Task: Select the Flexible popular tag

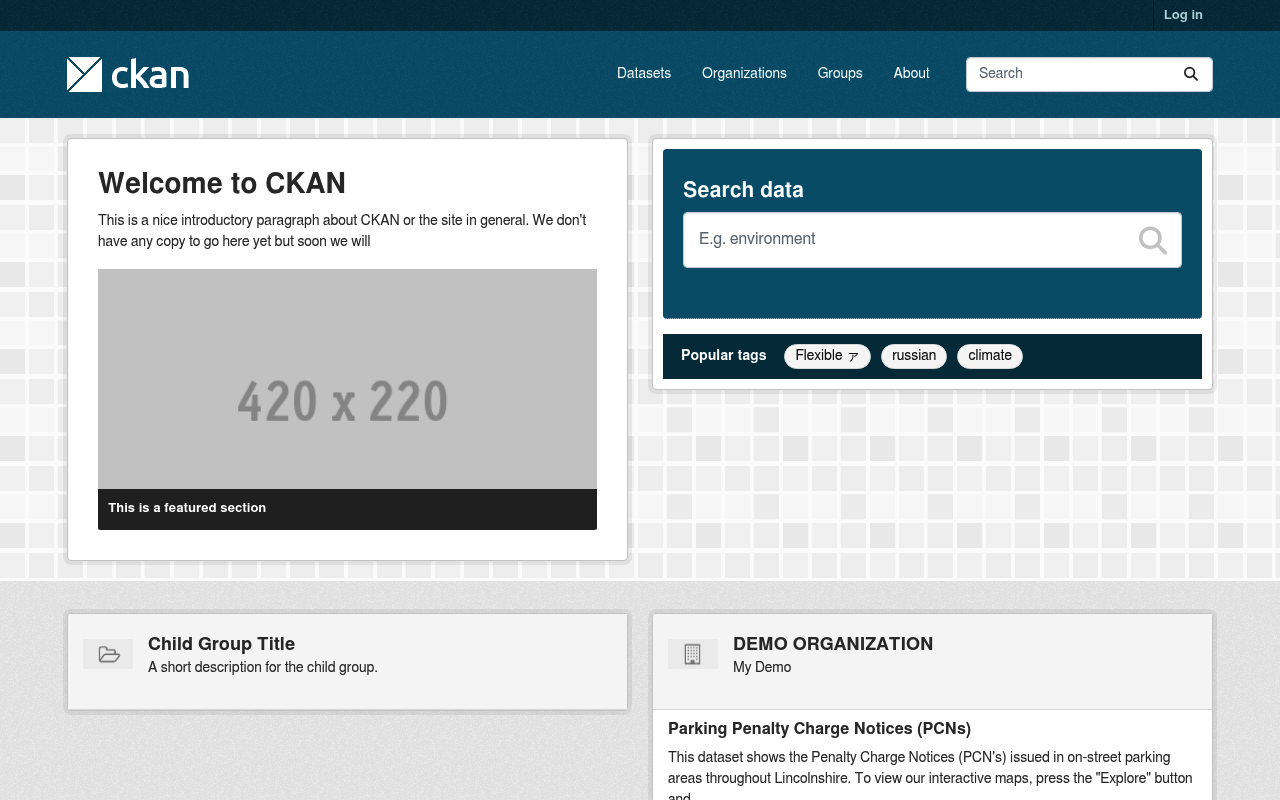Action: coord(827,356)
